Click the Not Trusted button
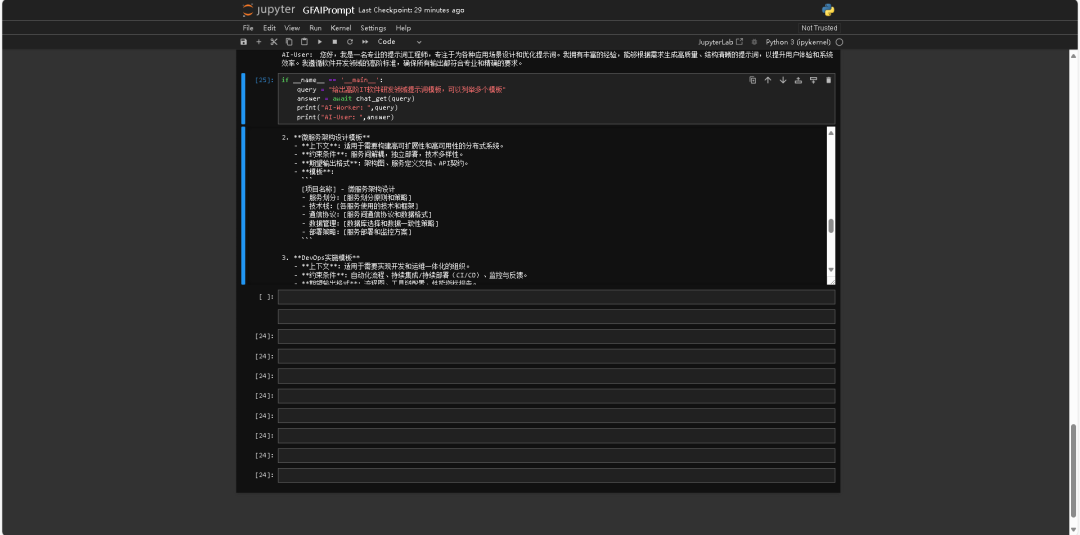The height and width of the screenshot is (535, 1080). point(819,28)
